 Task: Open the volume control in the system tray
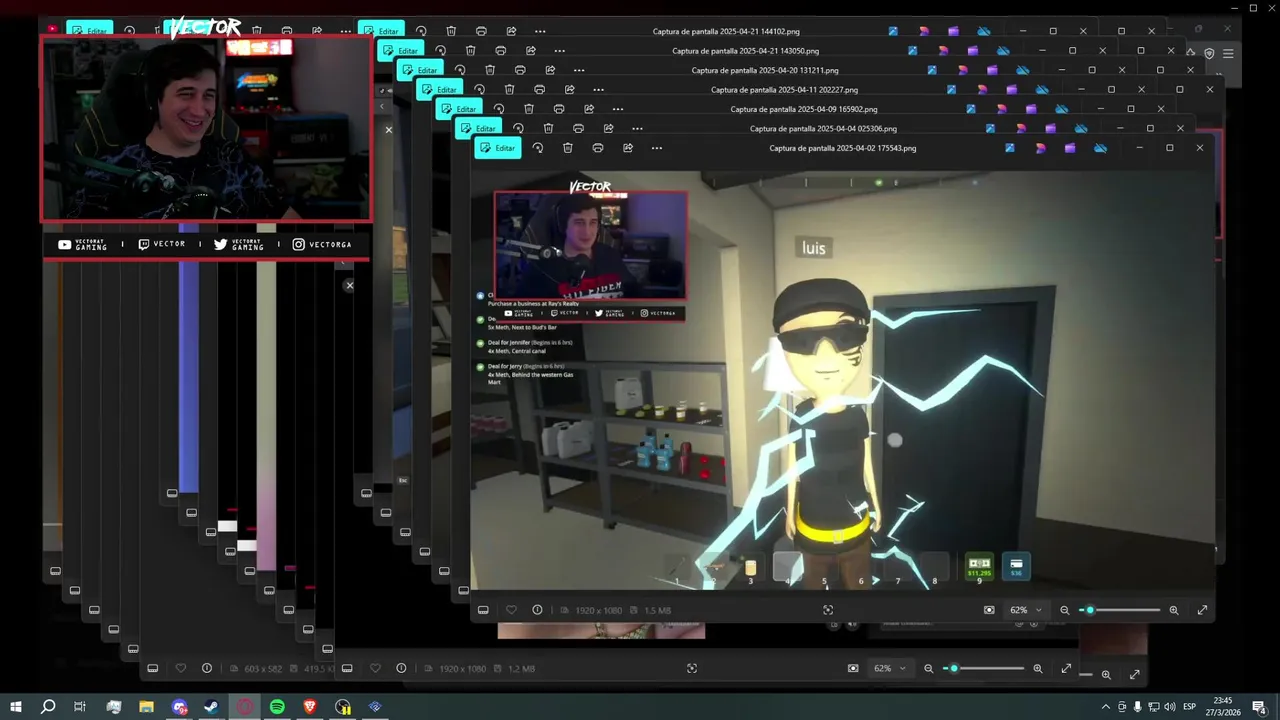pyautogui.click(x=1170, y=707)
